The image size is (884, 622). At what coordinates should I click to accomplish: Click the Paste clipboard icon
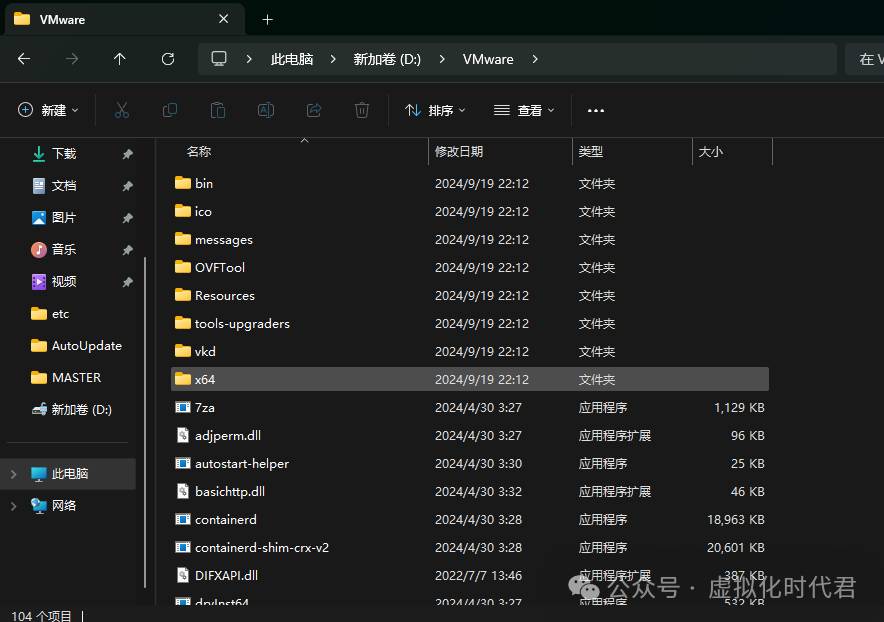click(x=218, y=110)
